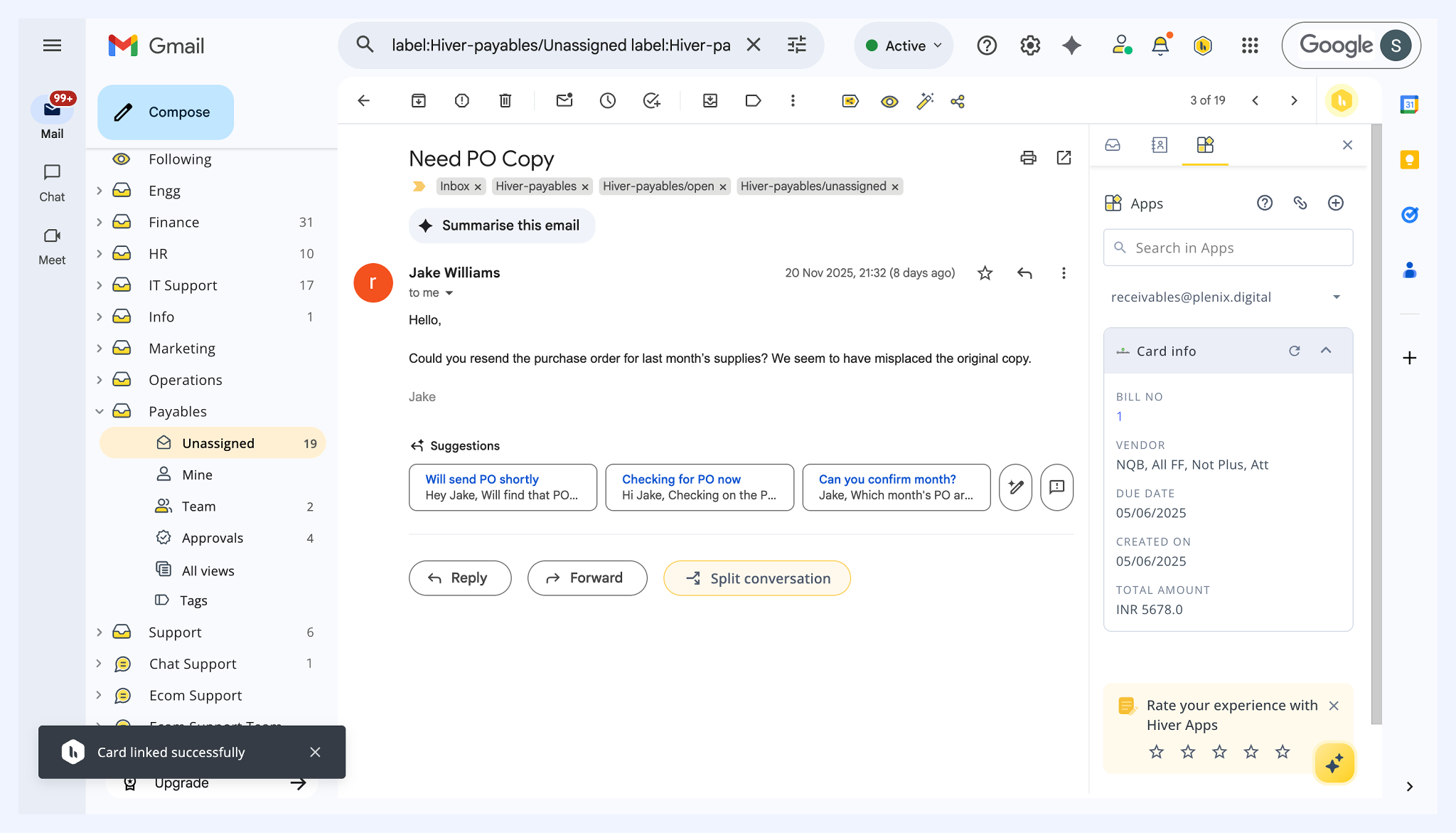Rate Hiver Apps one star

click(x=1157, y=752)
